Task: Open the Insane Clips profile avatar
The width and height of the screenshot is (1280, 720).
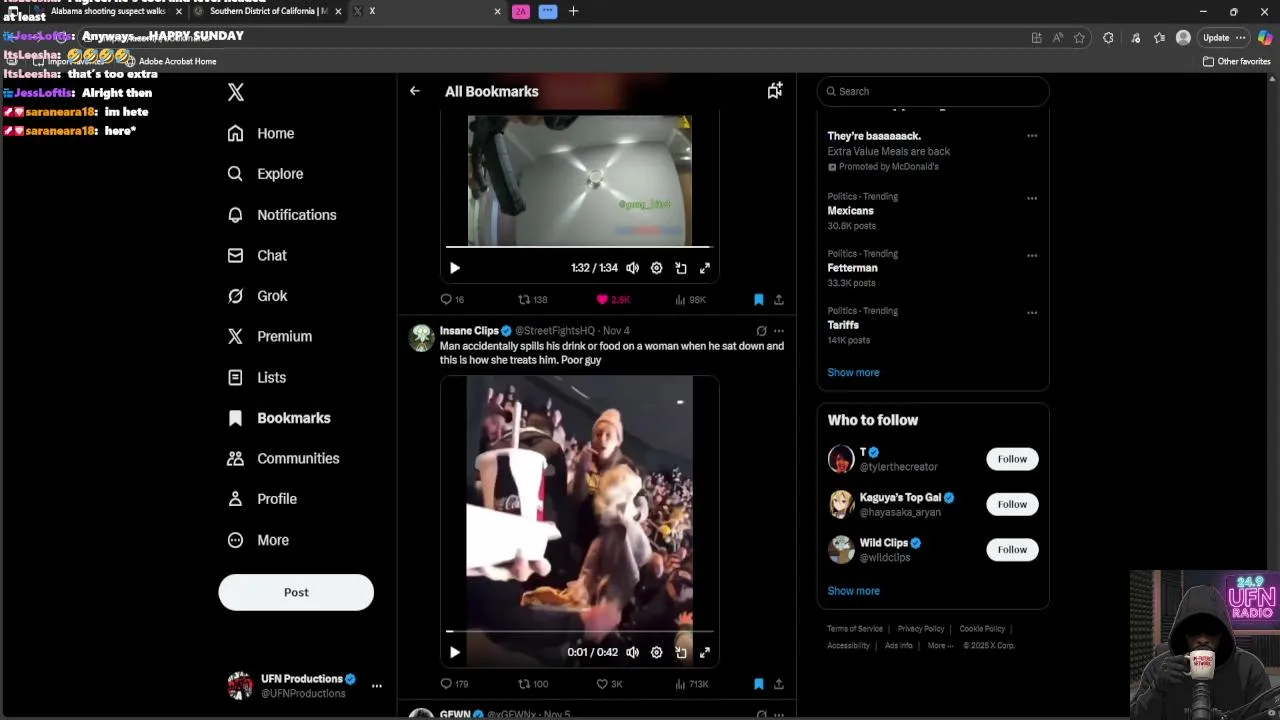Action: pos(422,337)
